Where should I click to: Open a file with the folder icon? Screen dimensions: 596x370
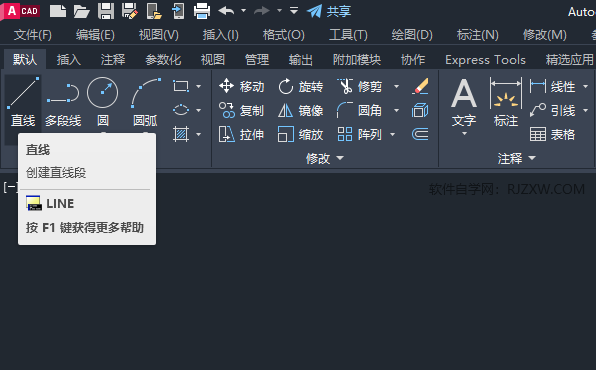[x=82, y=11]
